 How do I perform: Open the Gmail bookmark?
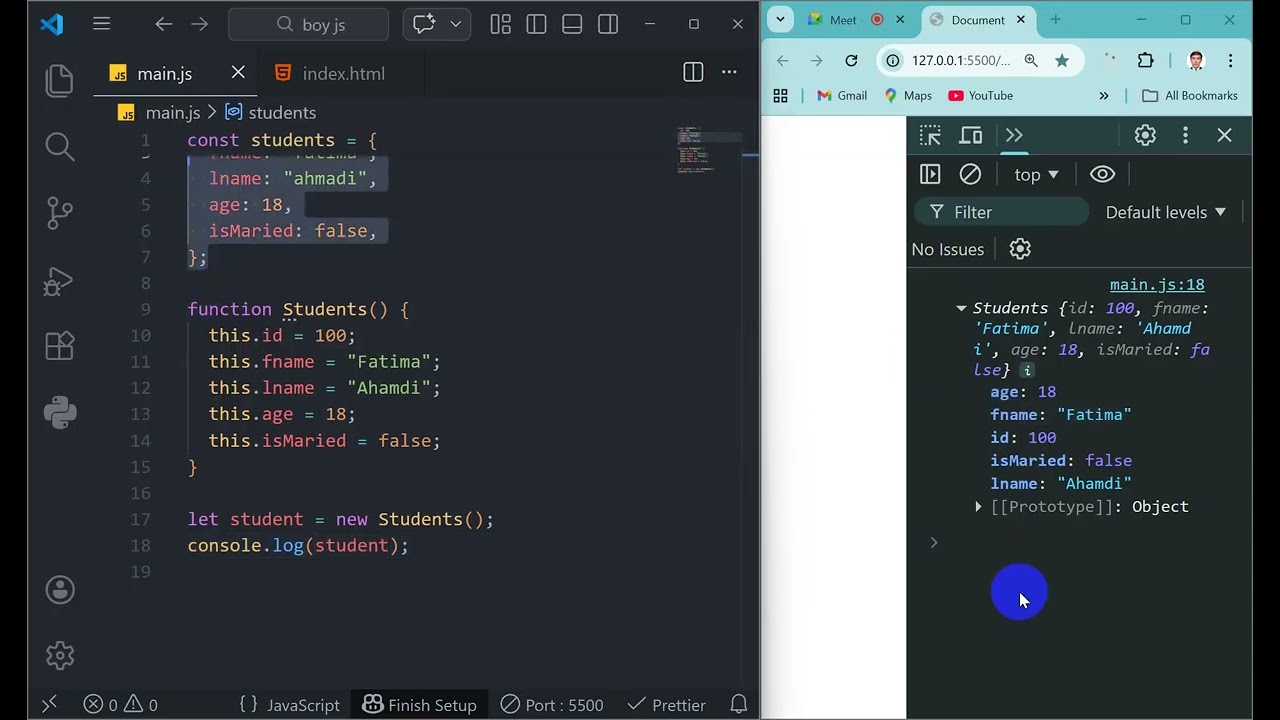click(x=842, y=96)
